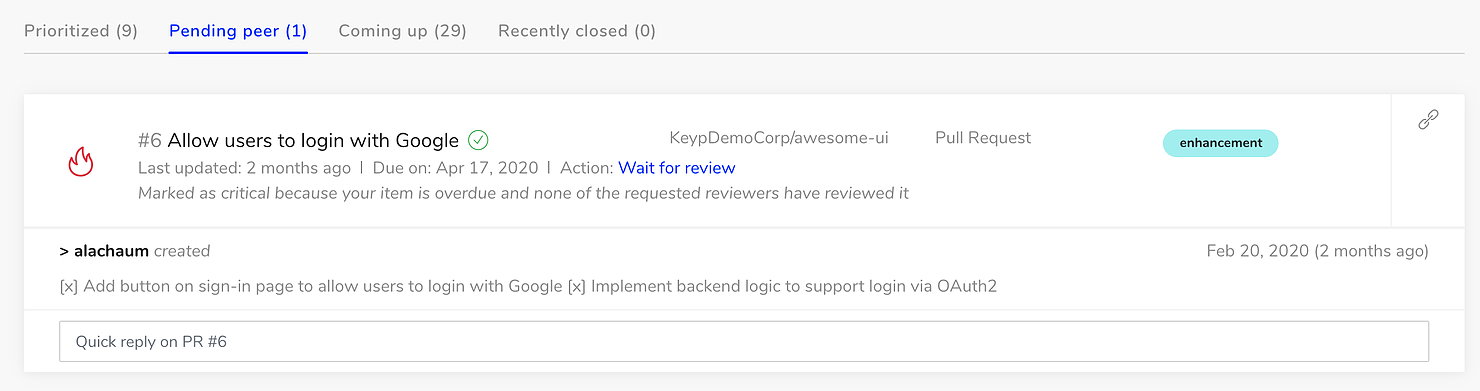Open PR title Allow users to login with Google
The width and height of the screenshot is (1480, 391).
(x=313, y=141)
